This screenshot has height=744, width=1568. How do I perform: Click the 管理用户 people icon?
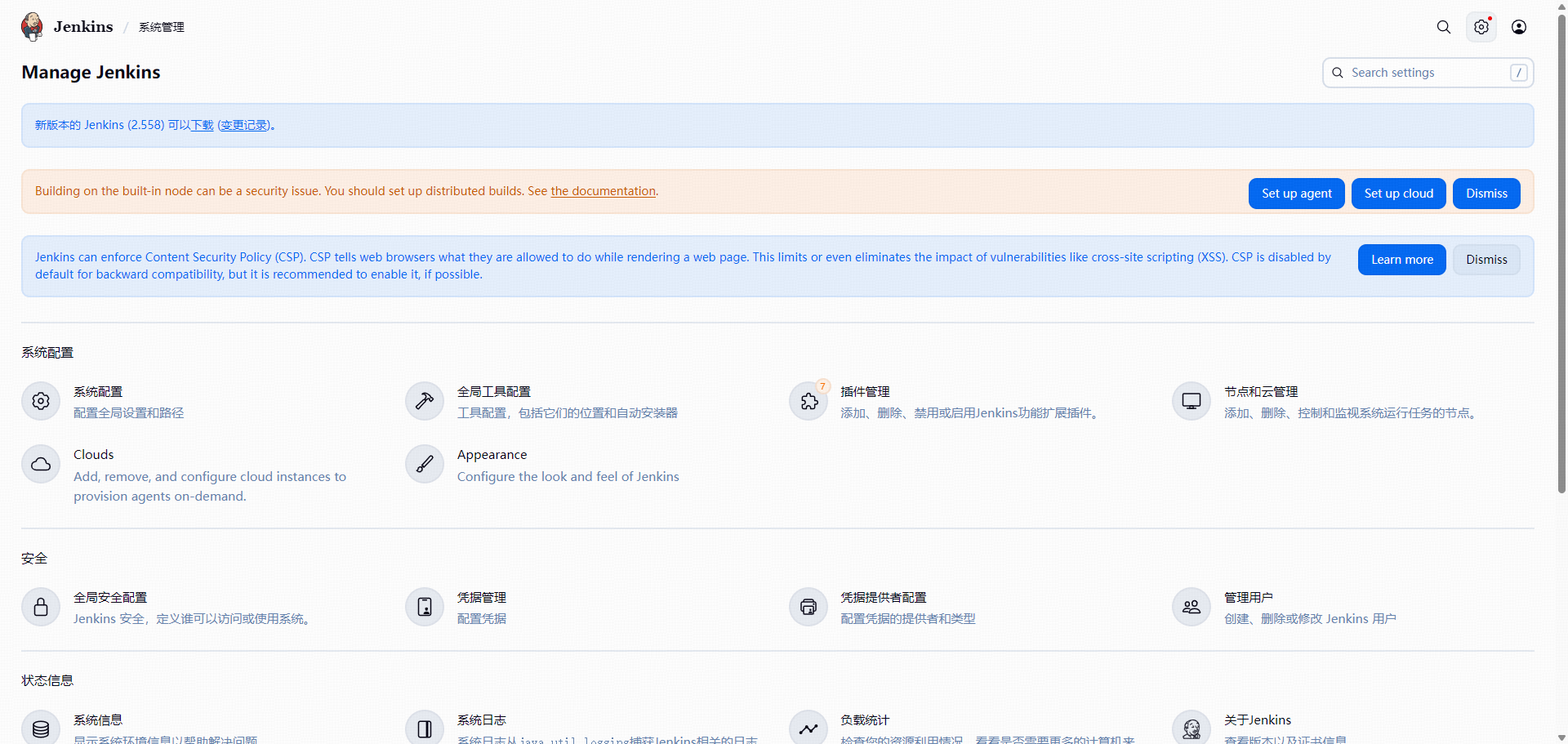coord(1192,607)
